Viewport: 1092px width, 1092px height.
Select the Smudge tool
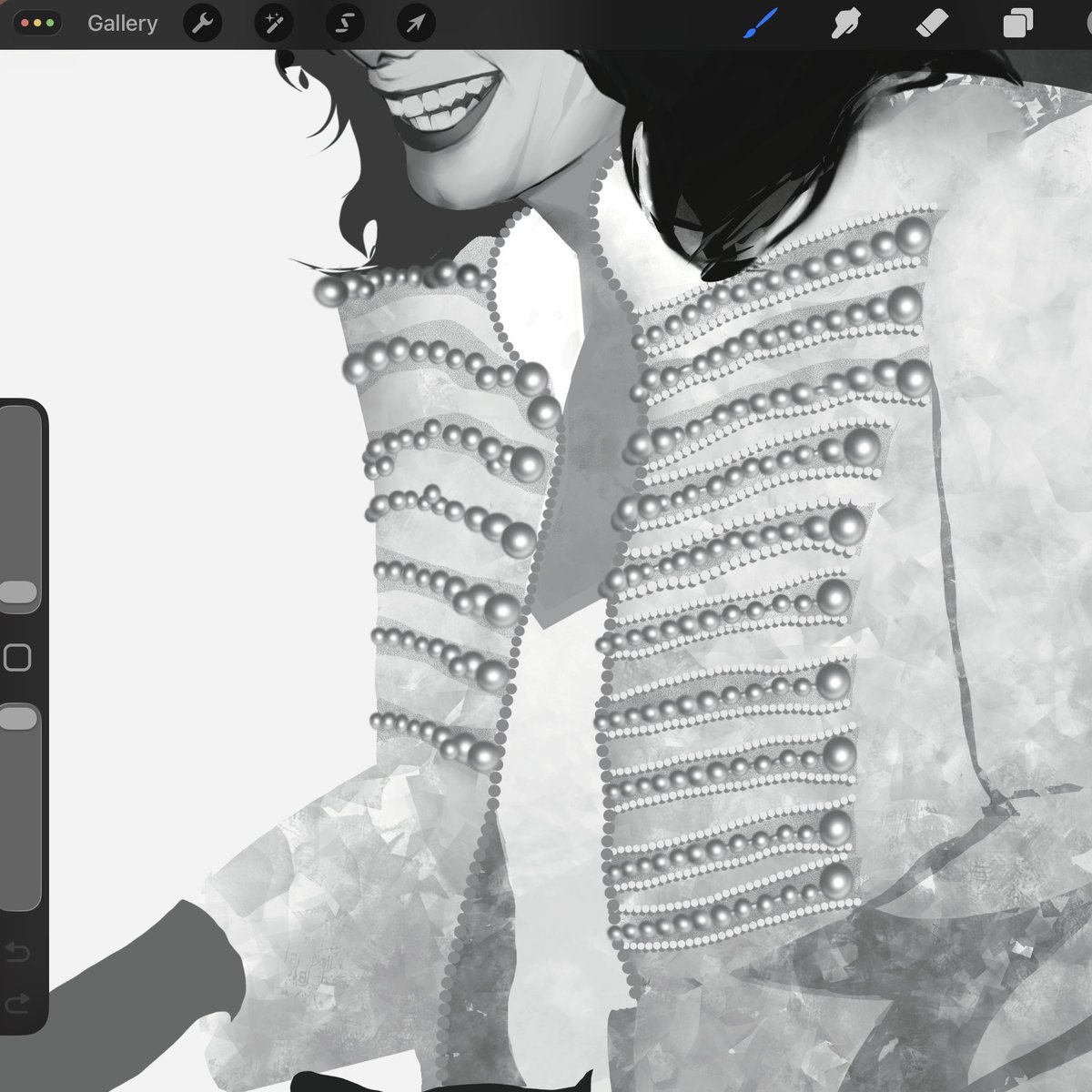pyautogui.click(x=846, y=24)
